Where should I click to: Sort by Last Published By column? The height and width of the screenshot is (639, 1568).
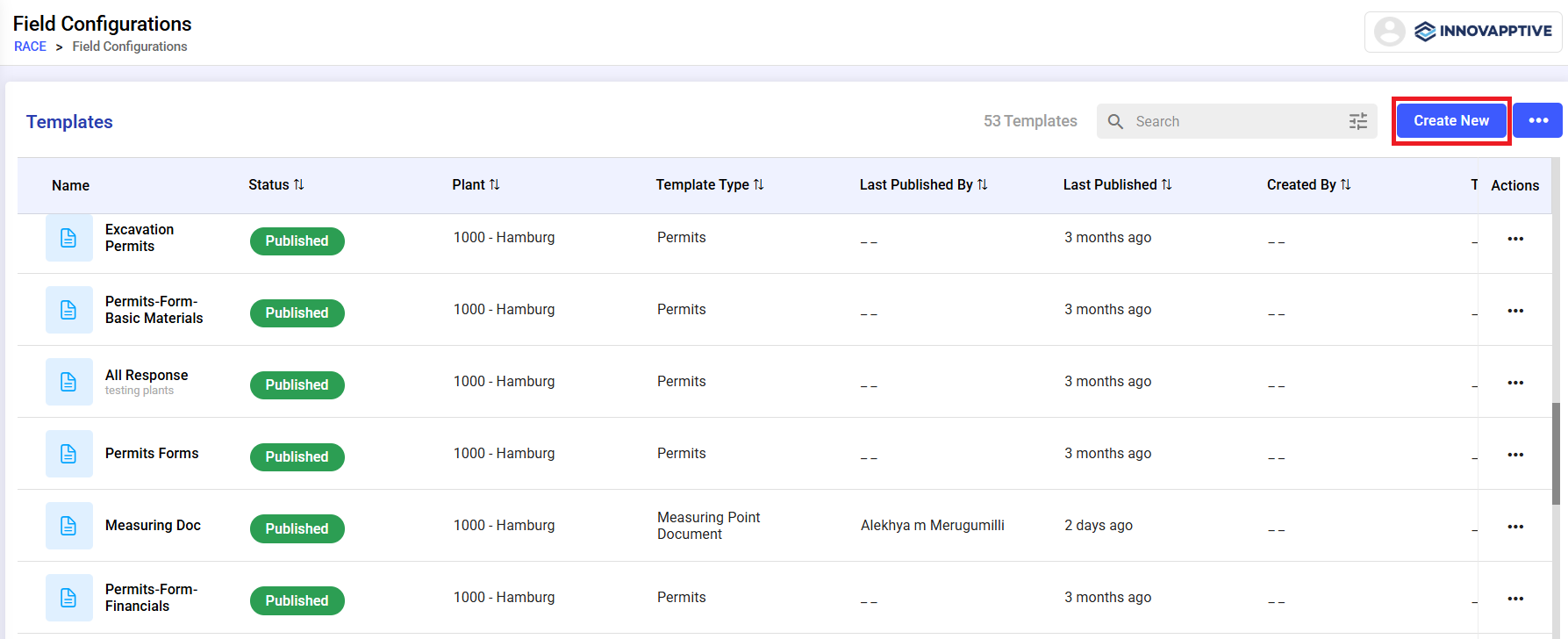[x=982, y=184]
